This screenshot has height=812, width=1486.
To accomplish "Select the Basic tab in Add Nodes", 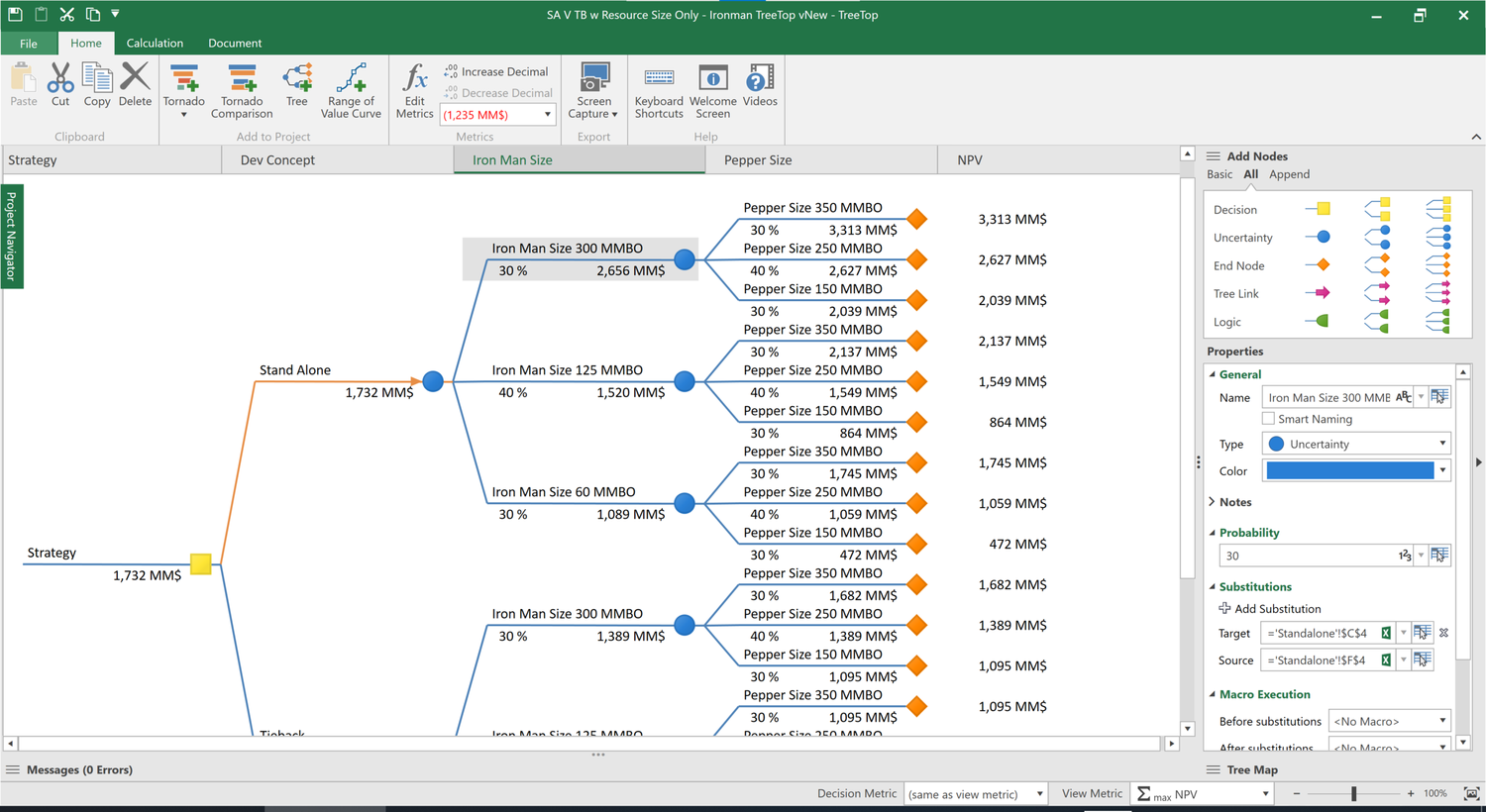I will pos(1220,174).
